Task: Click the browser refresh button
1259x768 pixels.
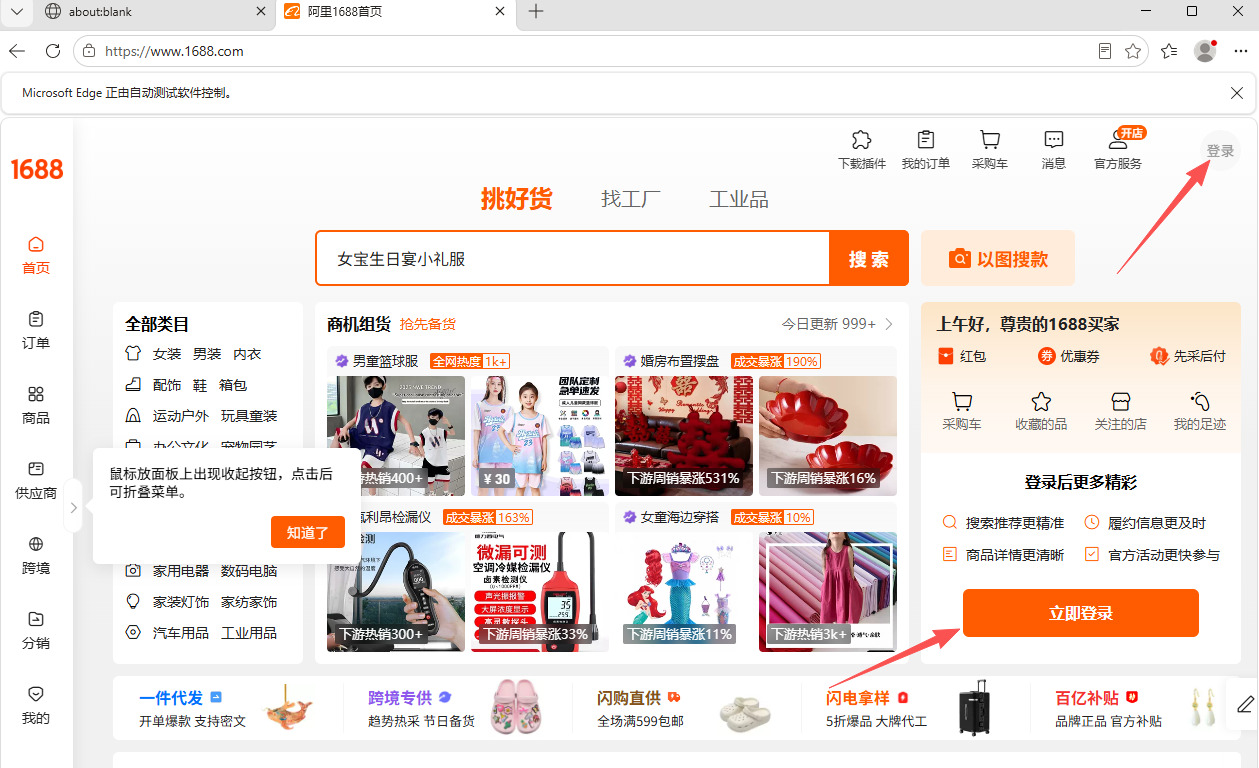Action: click(x=53, y=51)
